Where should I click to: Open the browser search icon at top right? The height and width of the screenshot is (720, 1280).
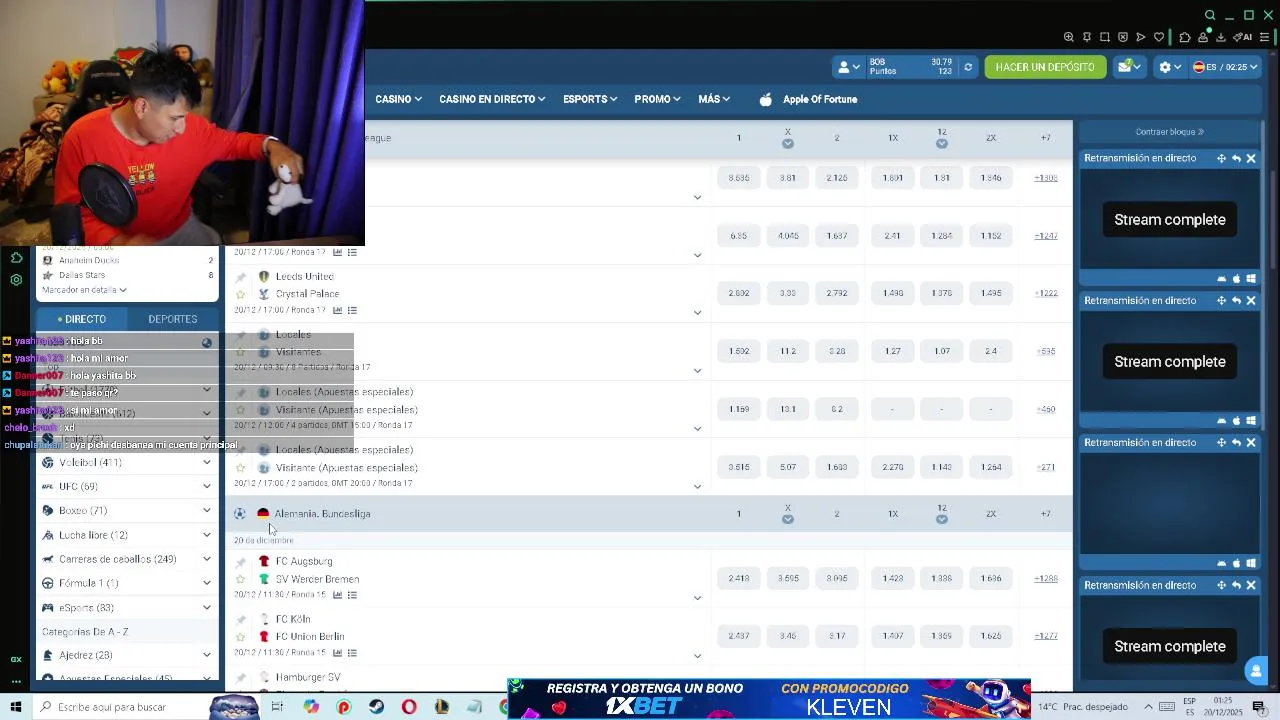[1210, 15]
